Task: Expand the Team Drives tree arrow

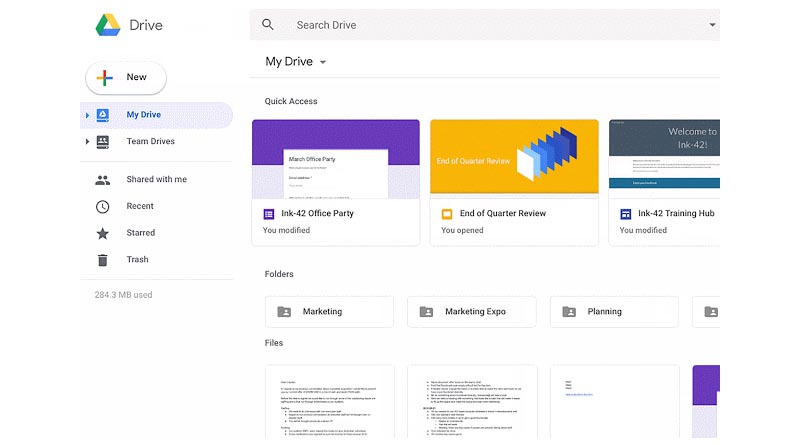Action: pos(87,141)
